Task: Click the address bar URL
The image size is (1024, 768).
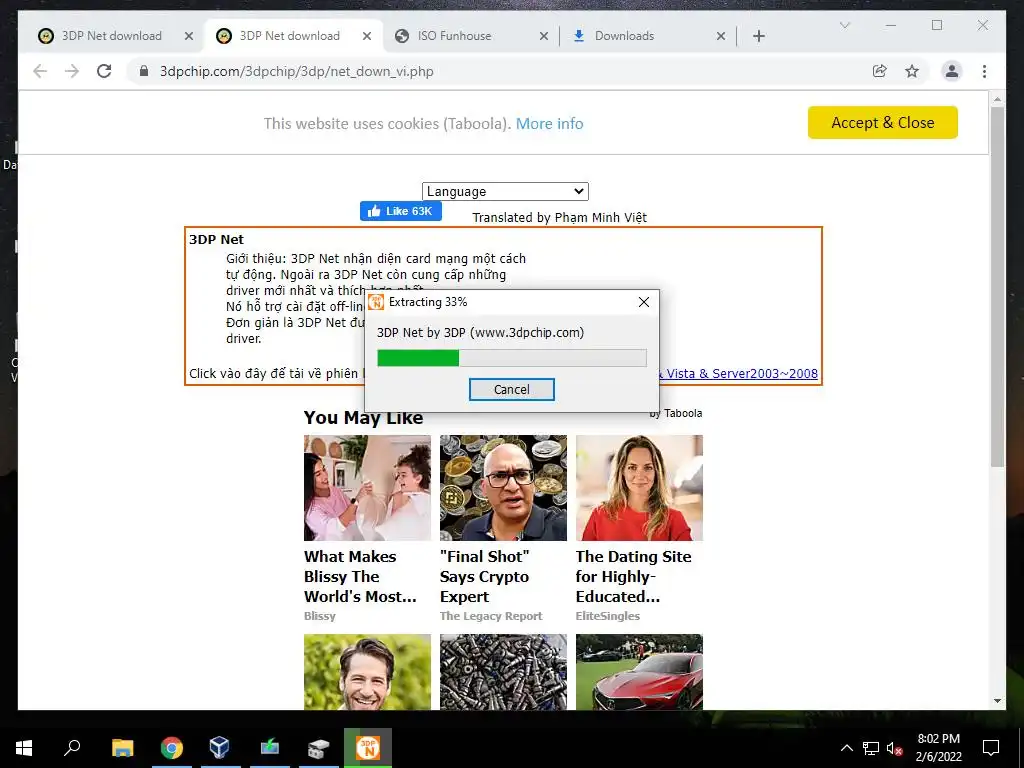Action: (x=296, y=71)
